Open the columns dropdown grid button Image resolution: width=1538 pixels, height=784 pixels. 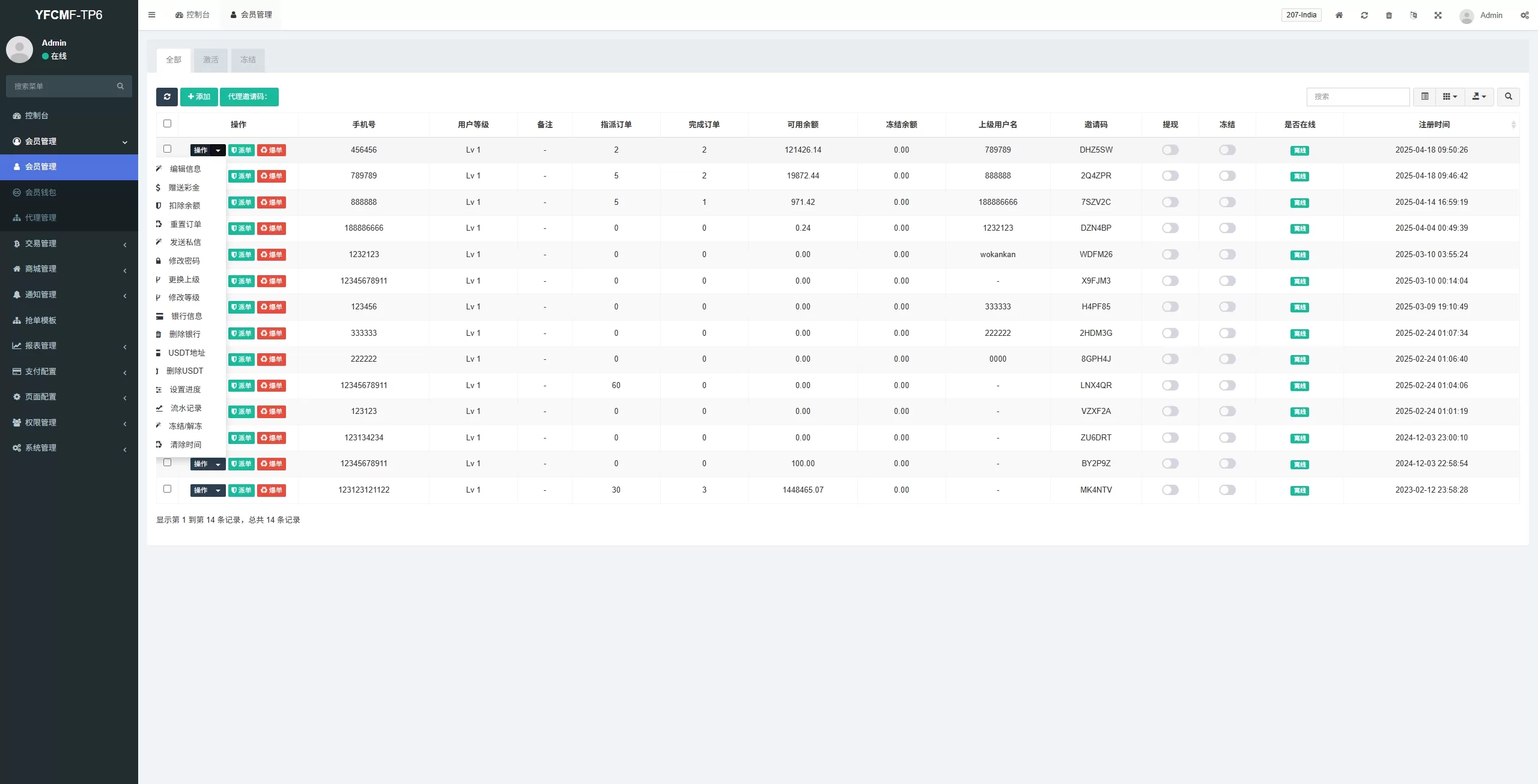(1450, 97)
